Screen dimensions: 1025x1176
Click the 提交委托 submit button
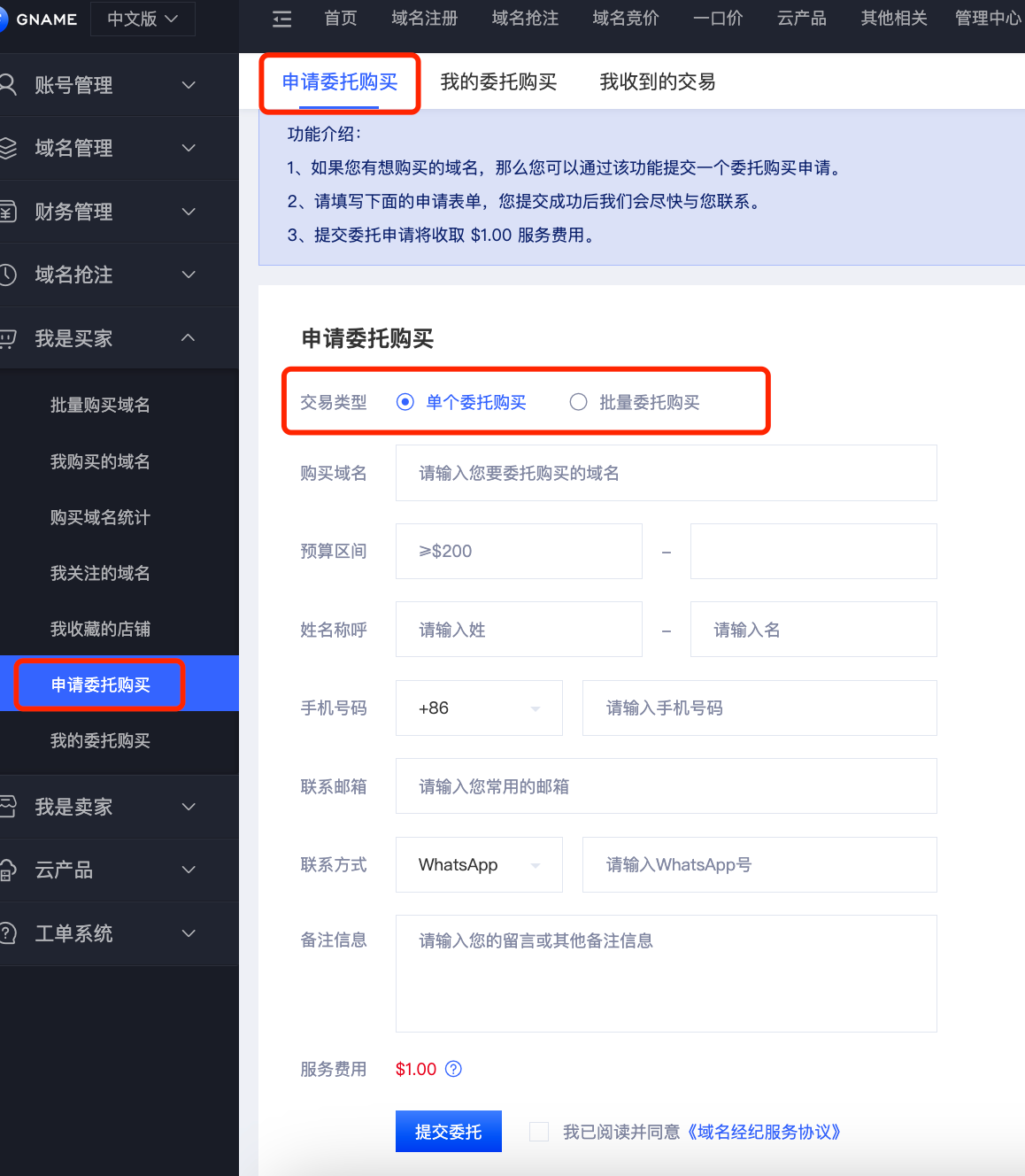pos(449,1132)
